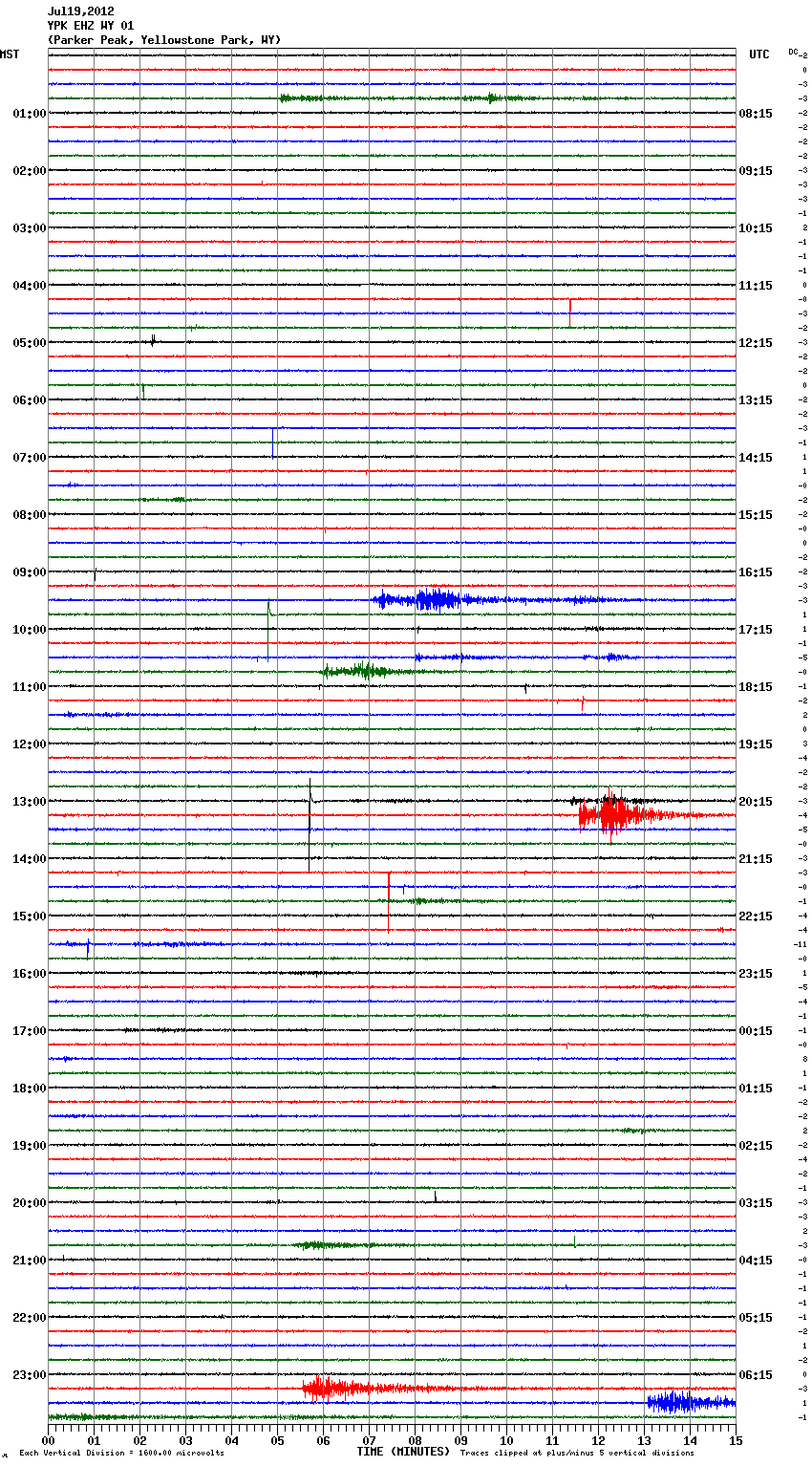
Task: Click the 14:15 UTC time label
Action: click(756, 458)
